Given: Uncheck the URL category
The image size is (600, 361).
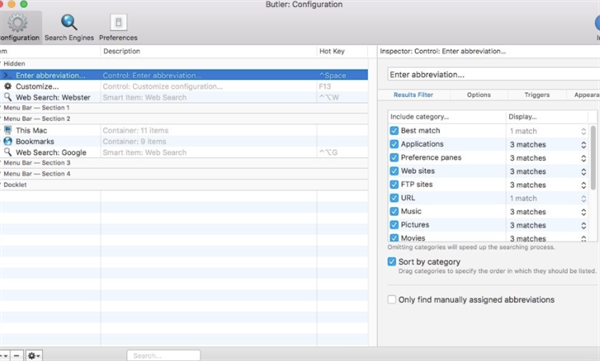Looking at the screenshot, I should pos(394,198).
